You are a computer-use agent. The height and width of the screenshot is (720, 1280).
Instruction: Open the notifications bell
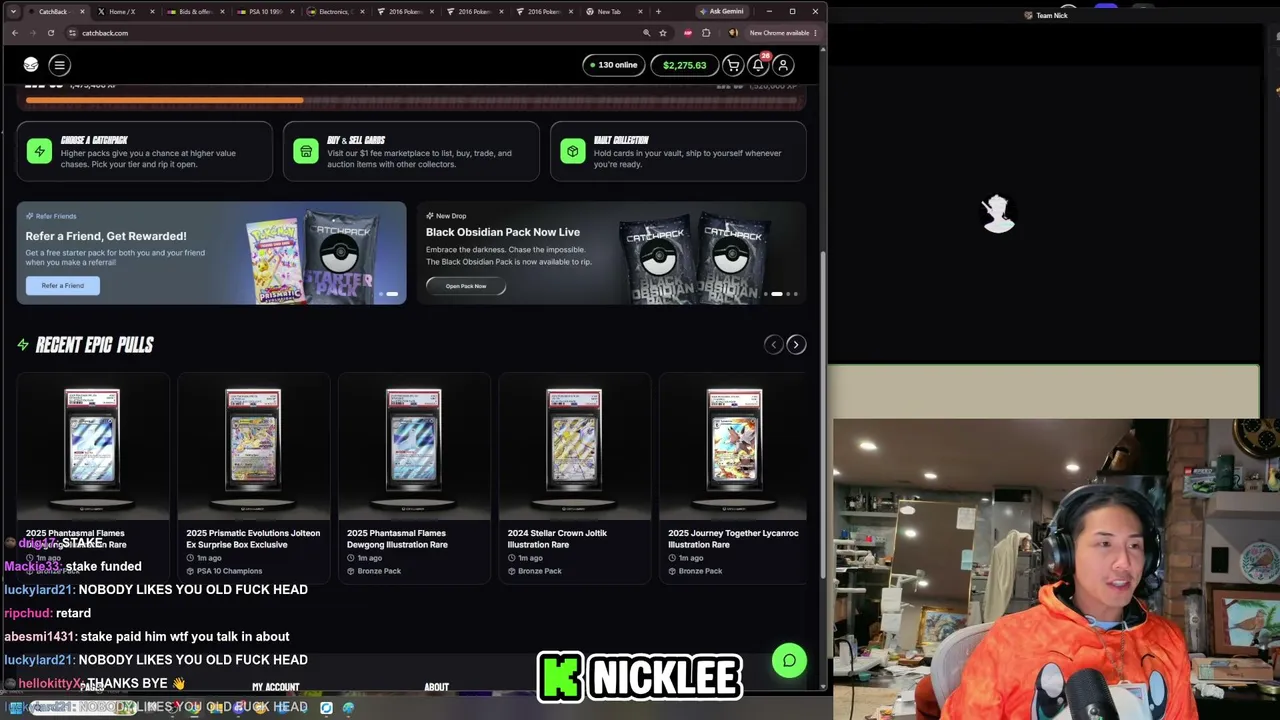tap(758, 65)
